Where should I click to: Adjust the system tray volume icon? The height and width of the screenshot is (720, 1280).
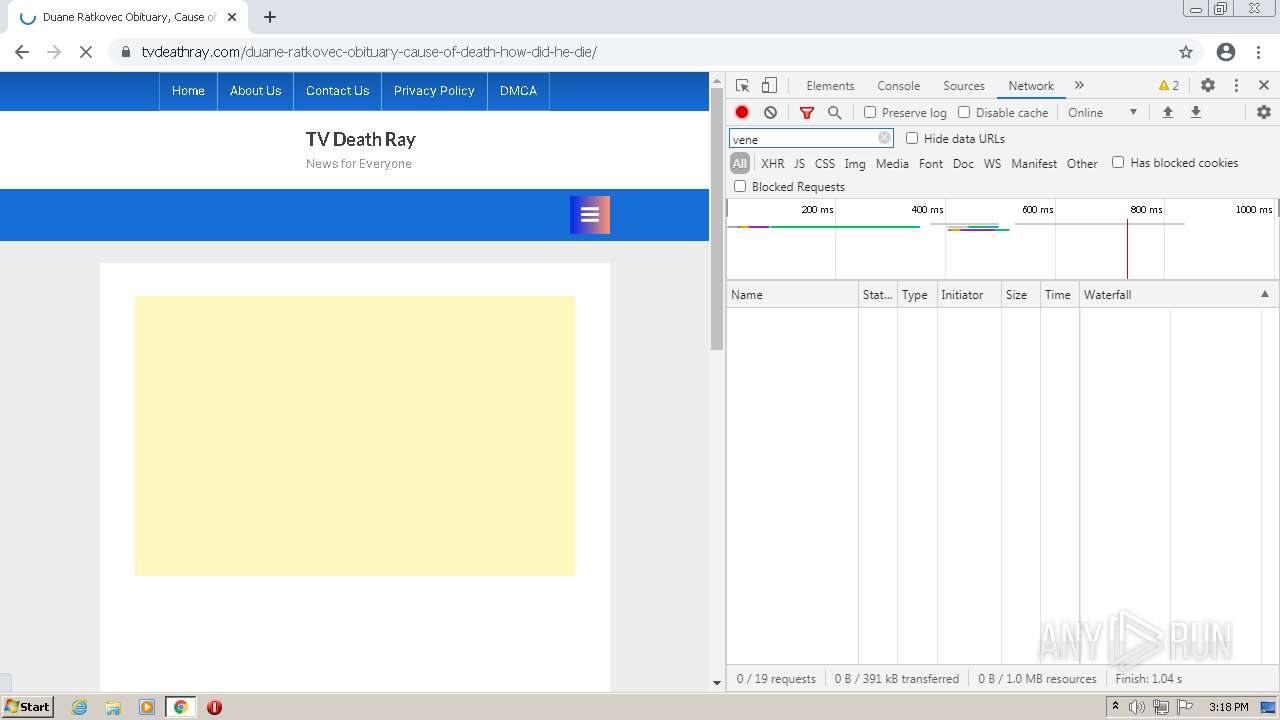coord(1137,707)
